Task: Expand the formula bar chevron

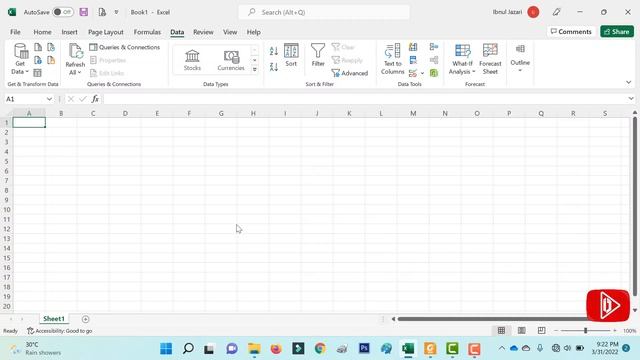Action: tap(631, 99)
